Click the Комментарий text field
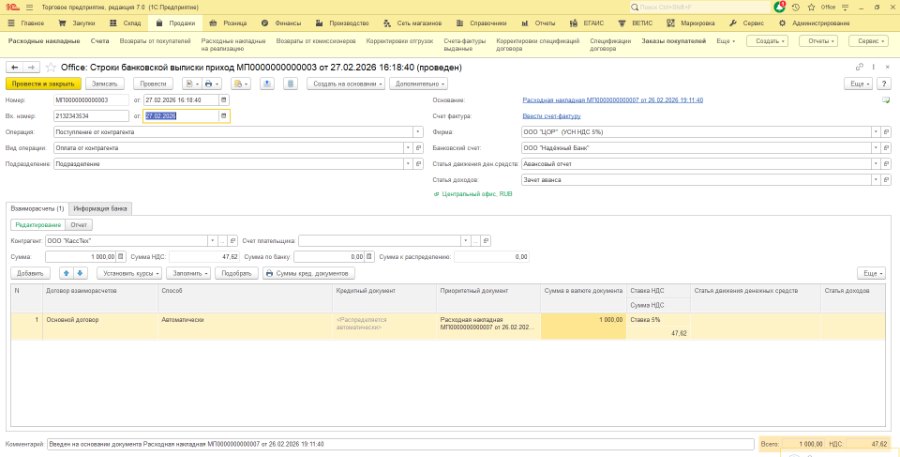 [x=401, y=444]
